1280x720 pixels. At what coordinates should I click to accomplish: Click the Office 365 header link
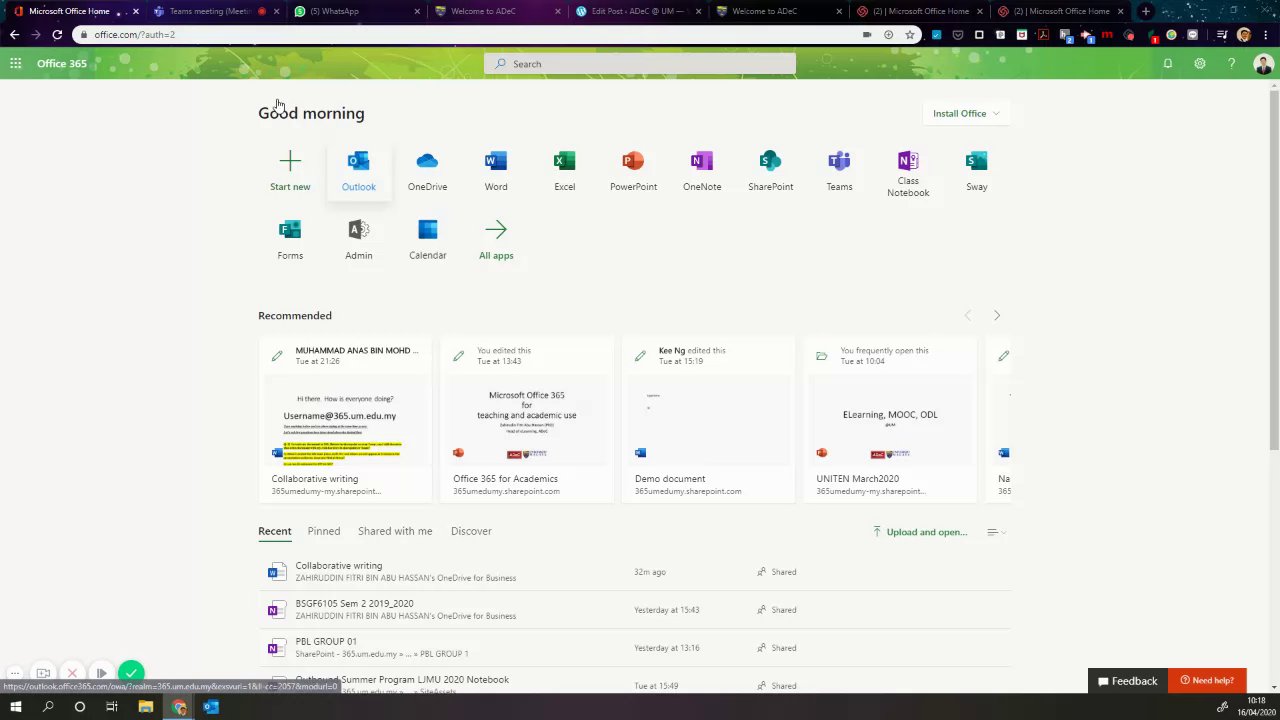click(x=62, y=63)
